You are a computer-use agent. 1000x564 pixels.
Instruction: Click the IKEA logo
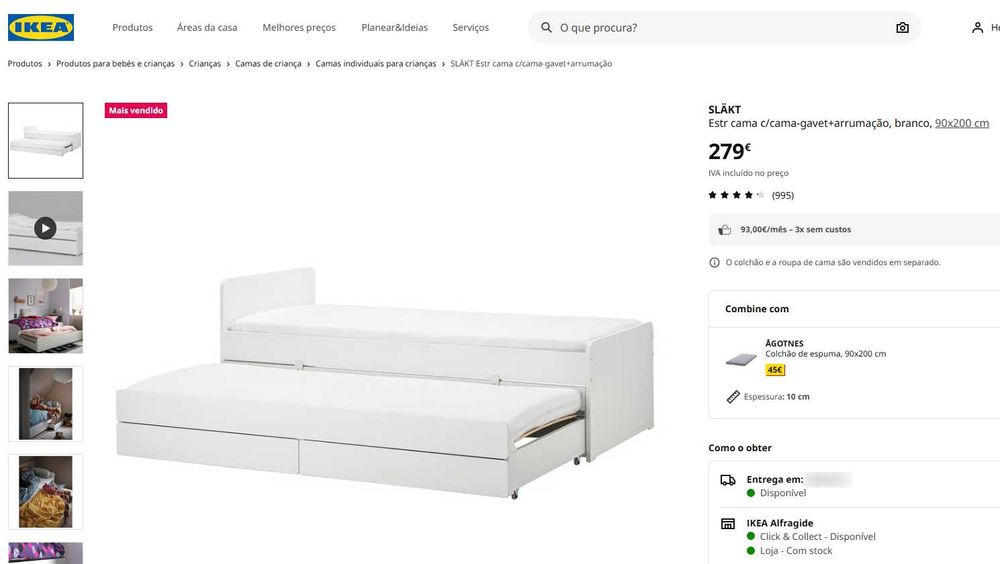(x=41, y=27)
